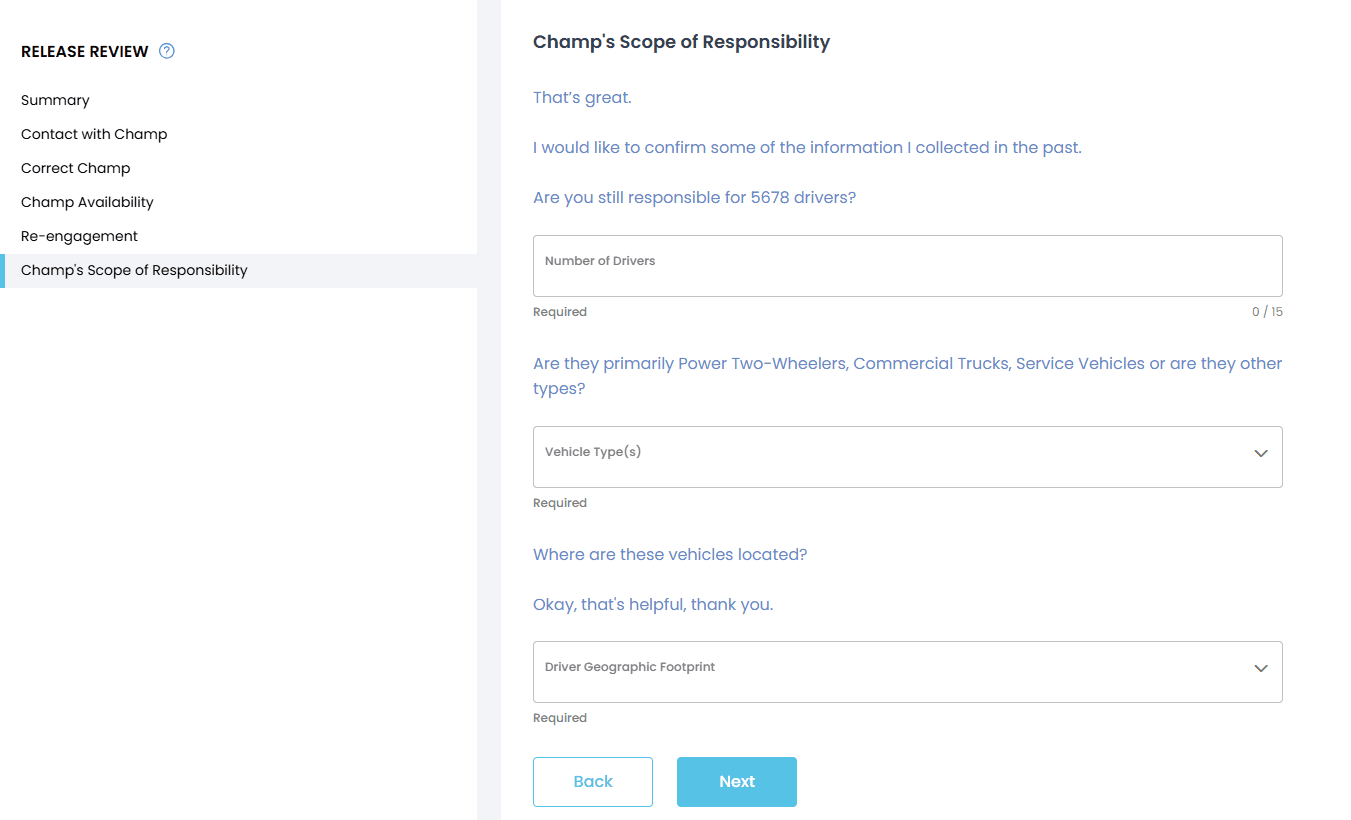The height and width of the screenshot is (820, 1351).
Task: Go to Contact with Champ
Action: [94, 134]
